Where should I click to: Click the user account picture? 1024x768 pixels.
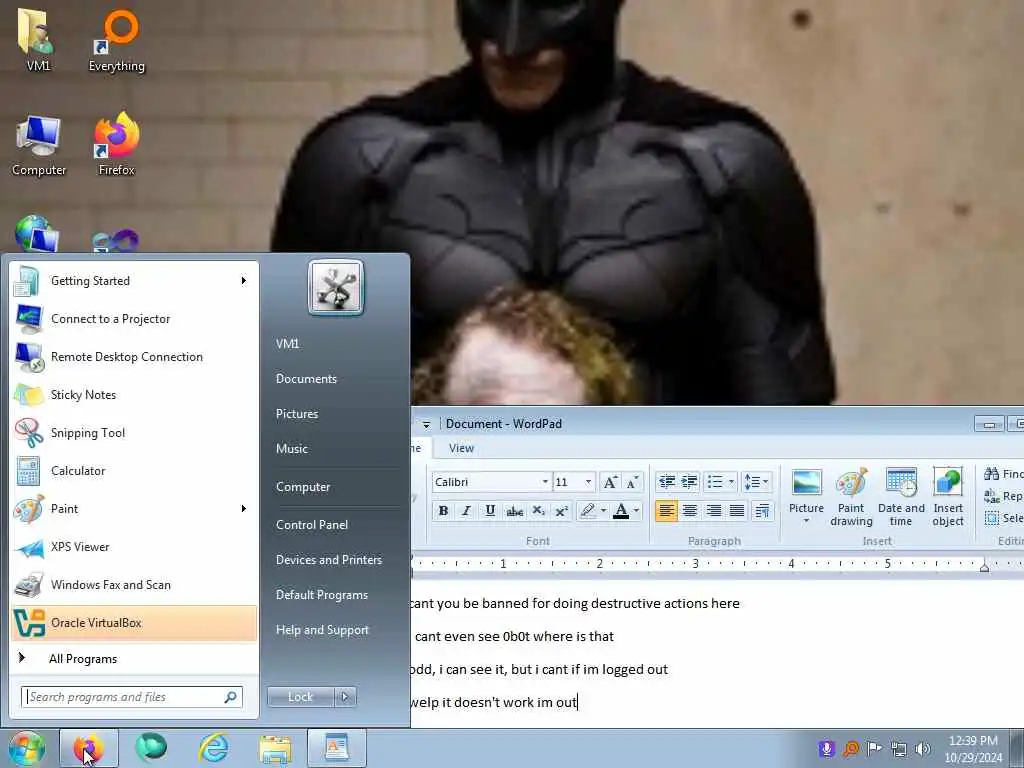(x=336, y=288)
